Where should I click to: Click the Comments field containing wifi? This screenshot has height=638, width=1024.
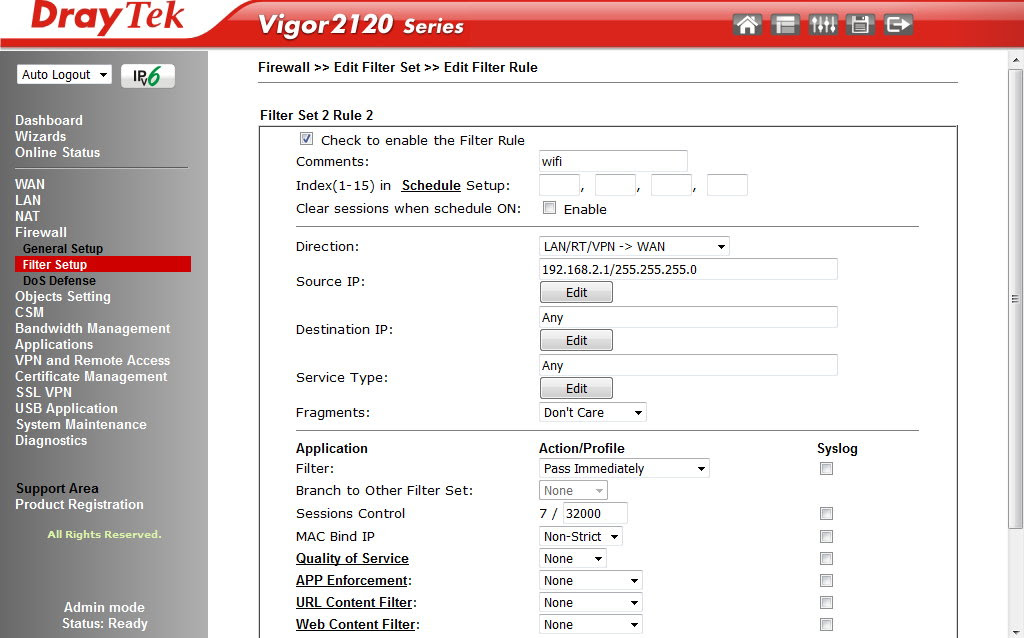tap(613, 161)
